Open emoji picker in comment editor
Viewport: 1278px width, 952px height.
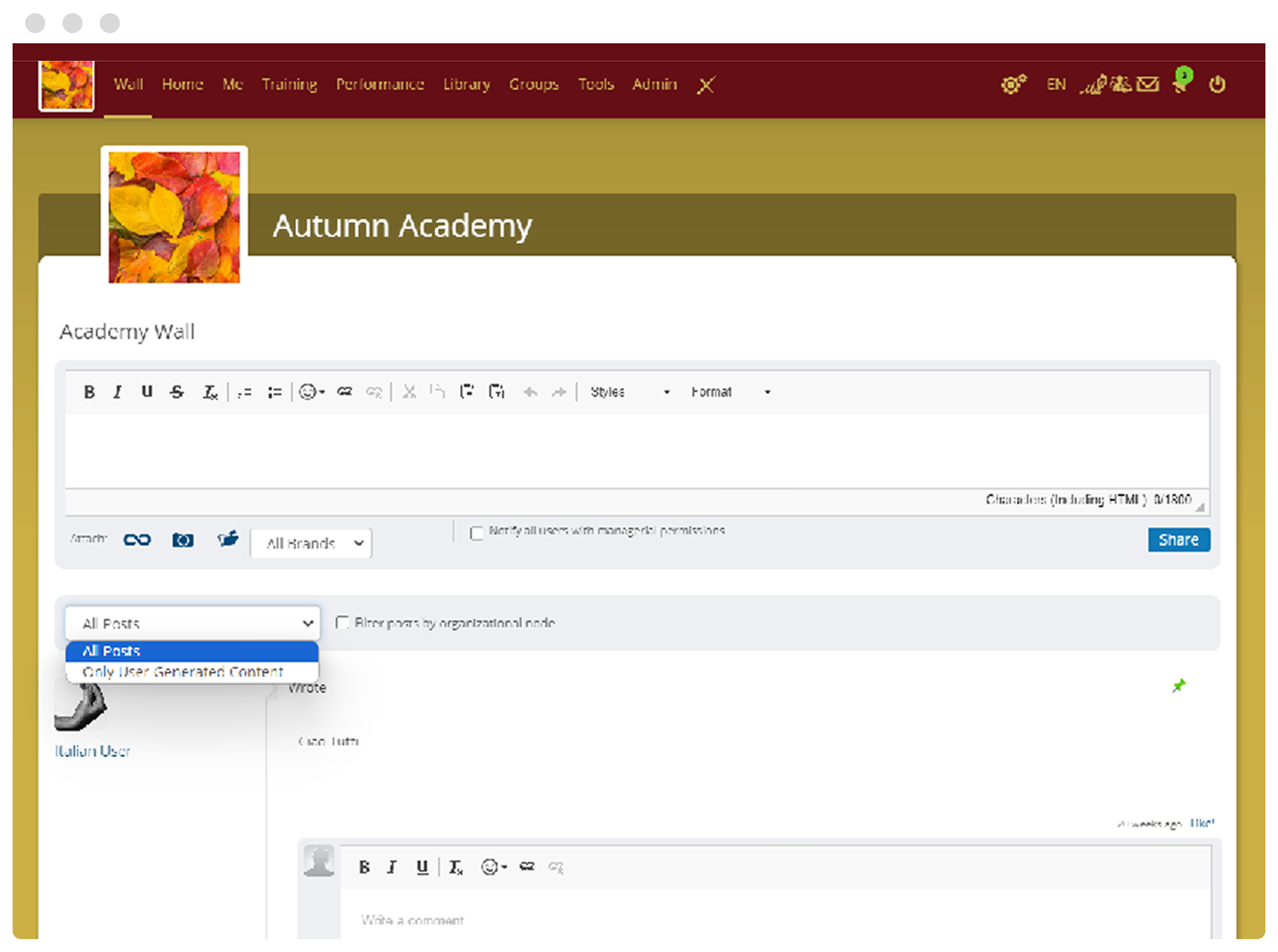(494, 867)
